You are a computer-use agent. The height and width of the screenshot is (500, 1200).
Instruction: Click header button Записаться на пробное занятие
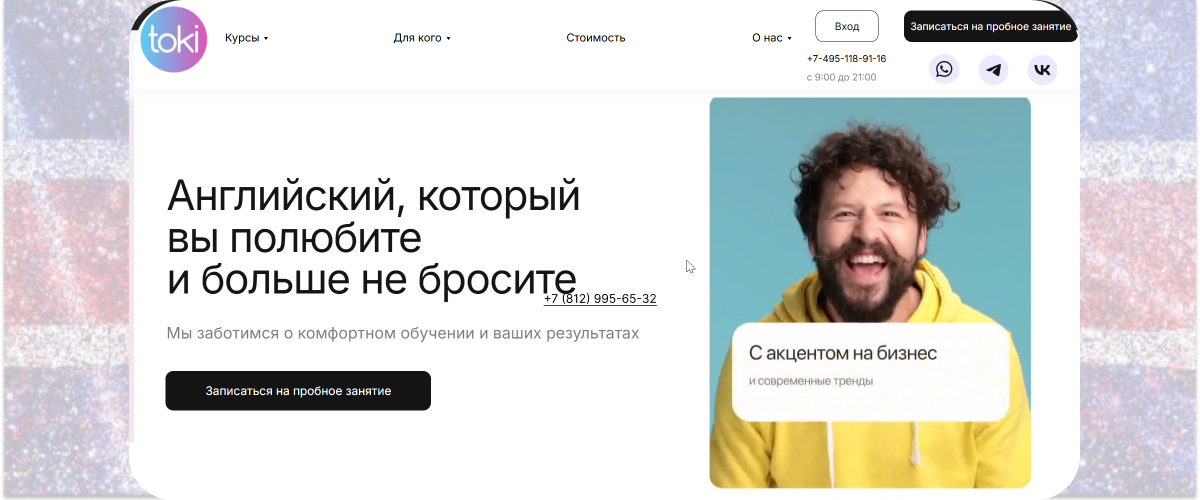(x=991, y=26)
